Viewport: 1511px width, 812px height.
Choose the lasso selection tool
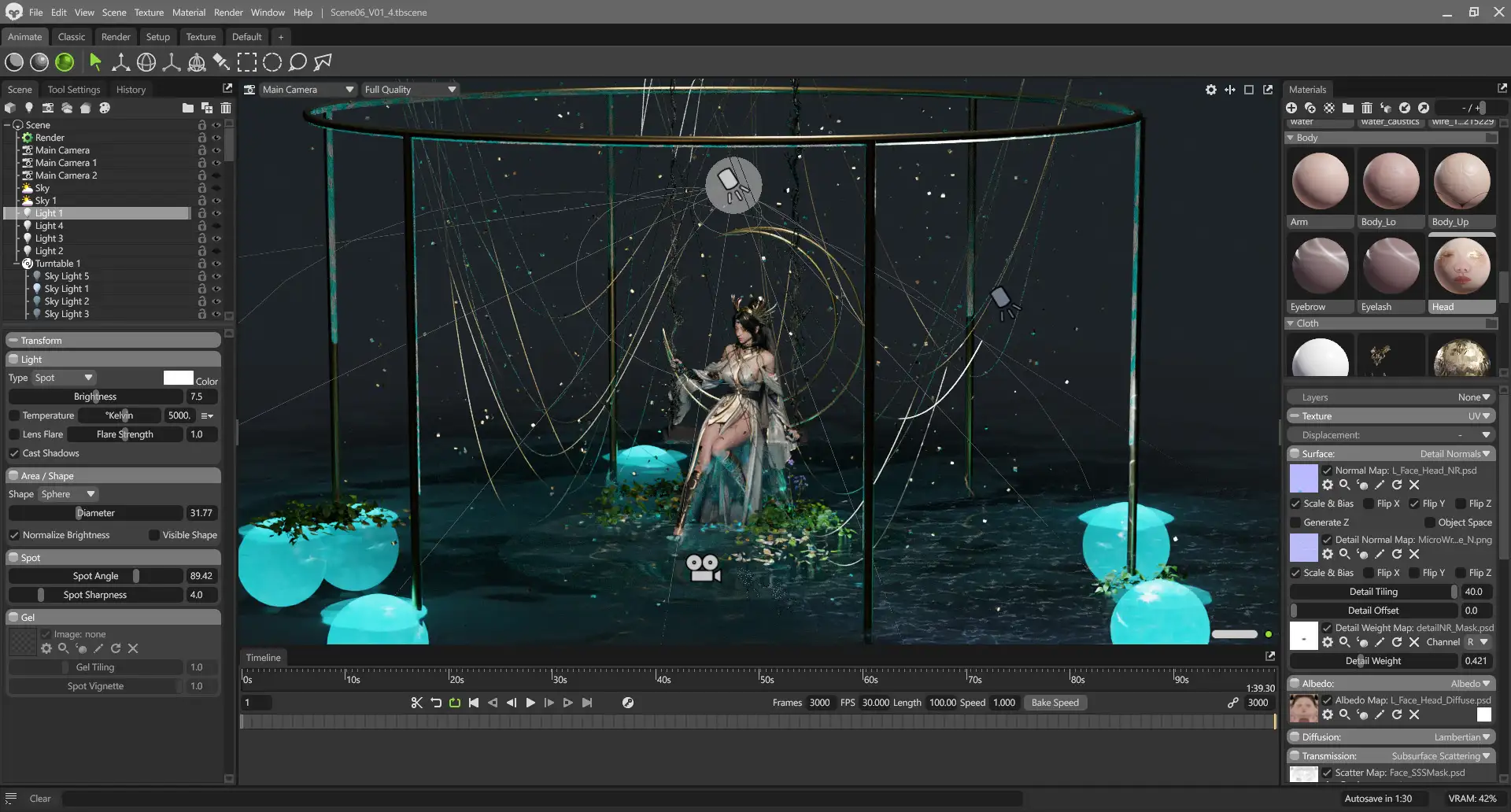click(297, 61)
